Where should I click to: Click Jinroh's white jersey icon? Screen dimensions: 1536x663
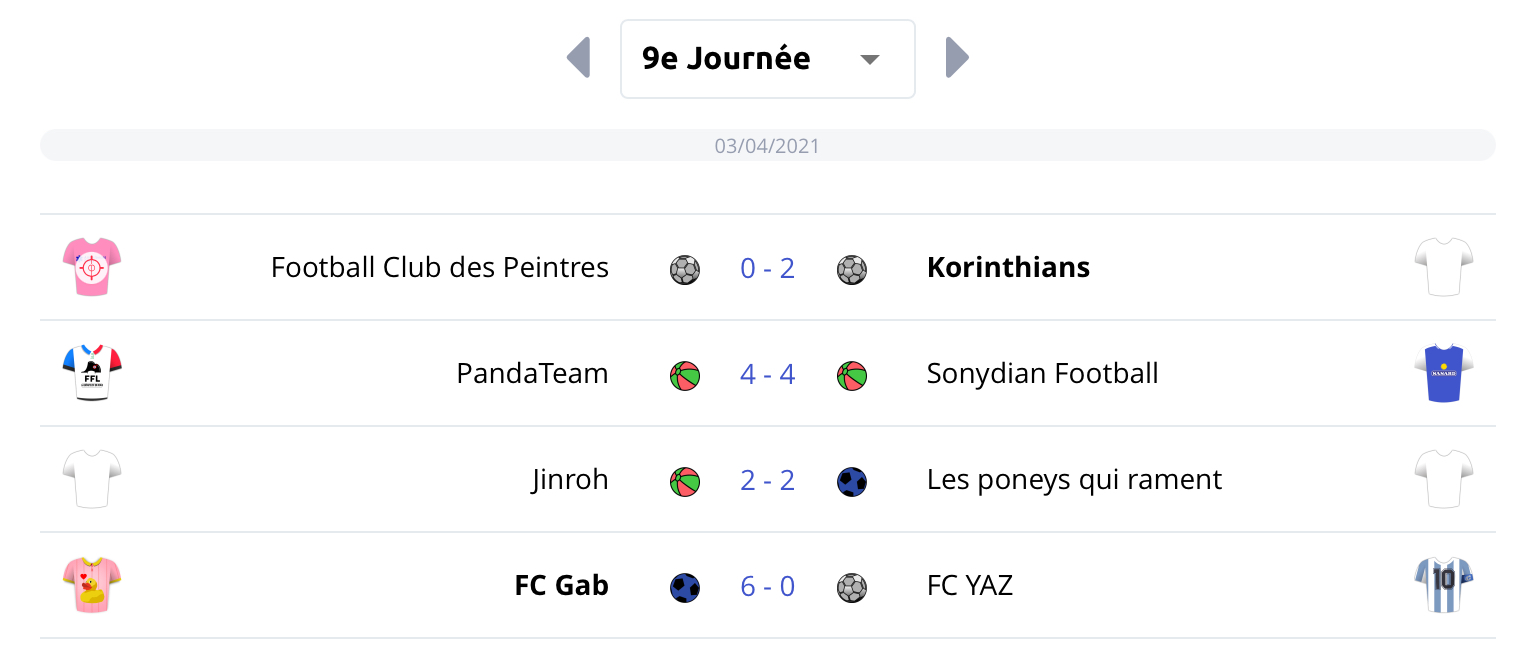tap(91, 480)
